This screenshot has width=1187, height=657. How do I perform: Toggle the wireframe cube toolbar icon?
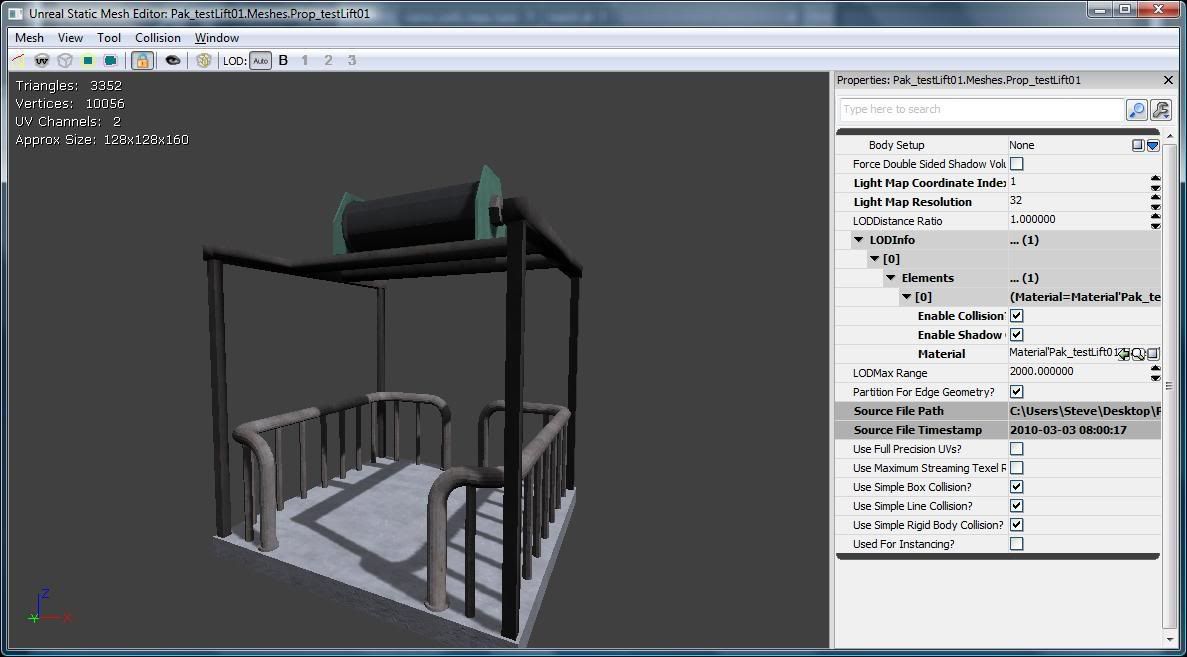(x=65, y=61)
